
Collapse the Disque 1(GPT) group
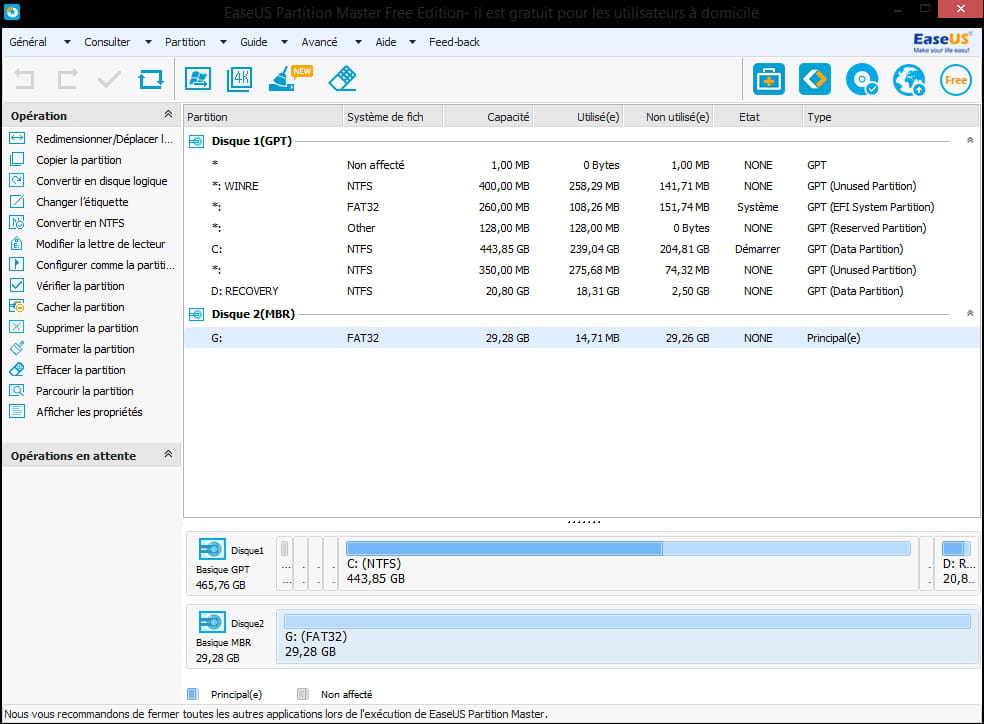pos(970,141)
